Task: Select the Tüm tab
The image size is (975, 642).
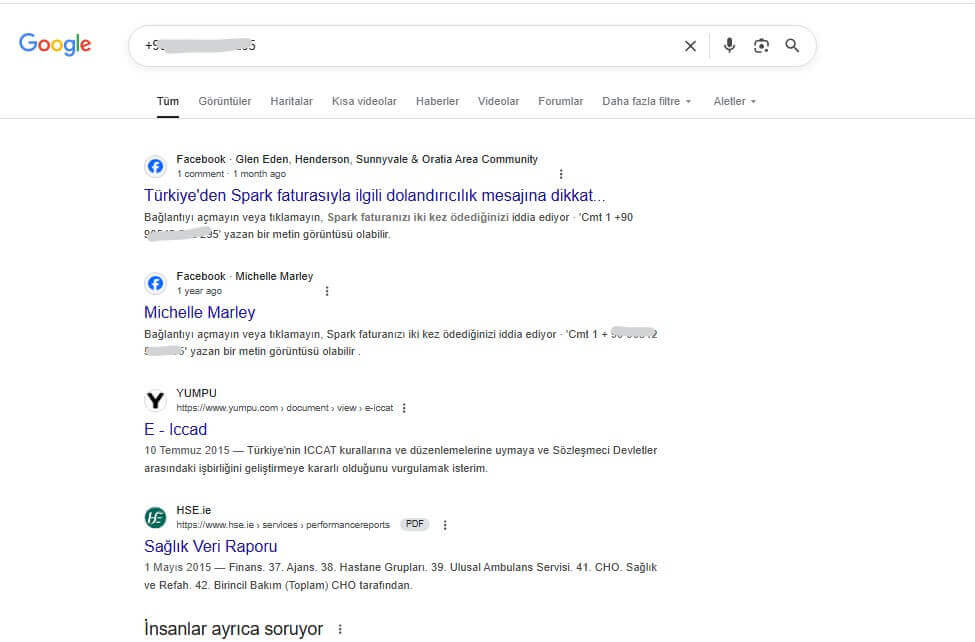Action: click(168, 101)
